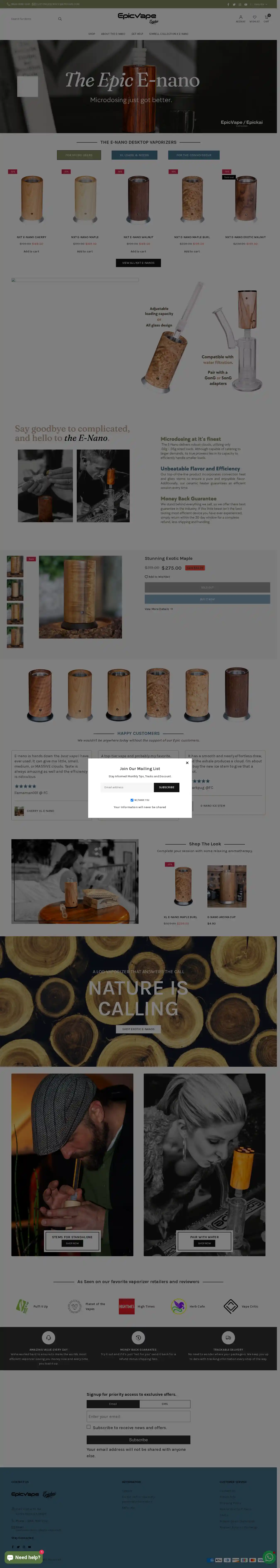Switch to the SMS signup tab
Viewport: 280px width, 1568px height.
165,1404
